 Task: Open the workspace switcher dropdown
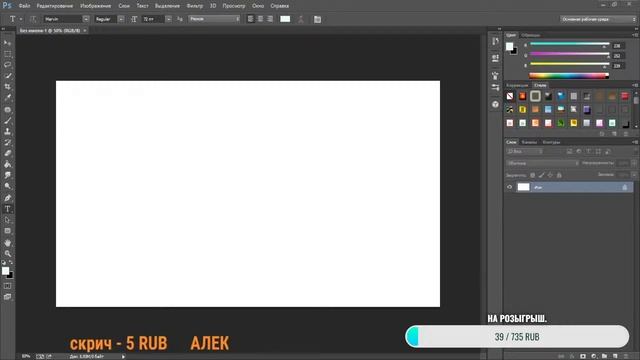[x=598, y=19]
